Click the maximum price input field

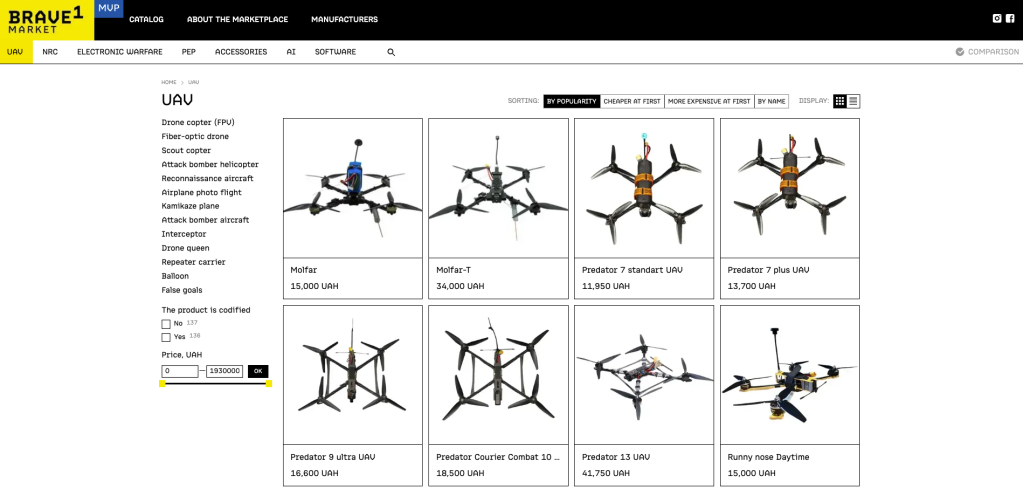tap(225, 371)
